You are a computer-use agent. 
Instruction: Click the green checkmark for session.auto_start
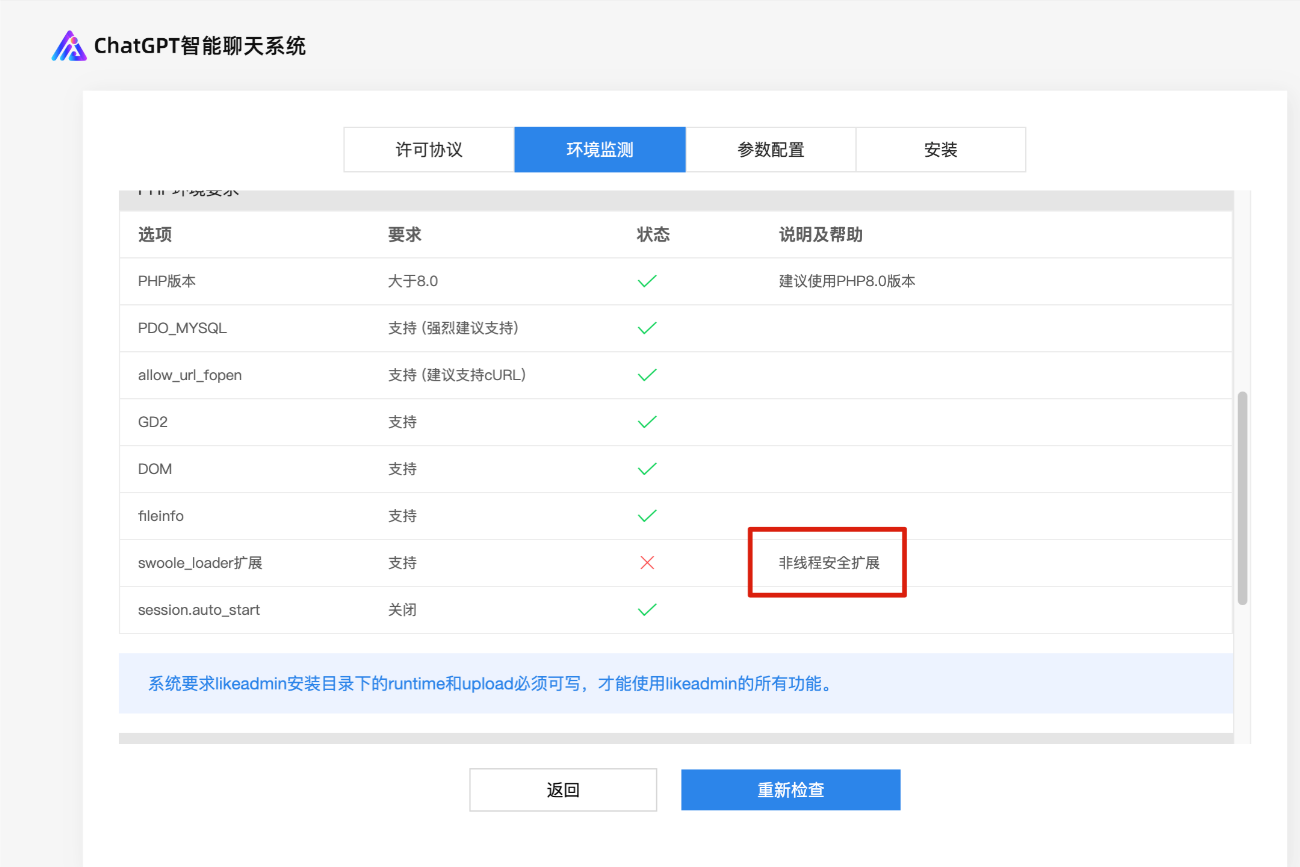(x=647, y=610)
